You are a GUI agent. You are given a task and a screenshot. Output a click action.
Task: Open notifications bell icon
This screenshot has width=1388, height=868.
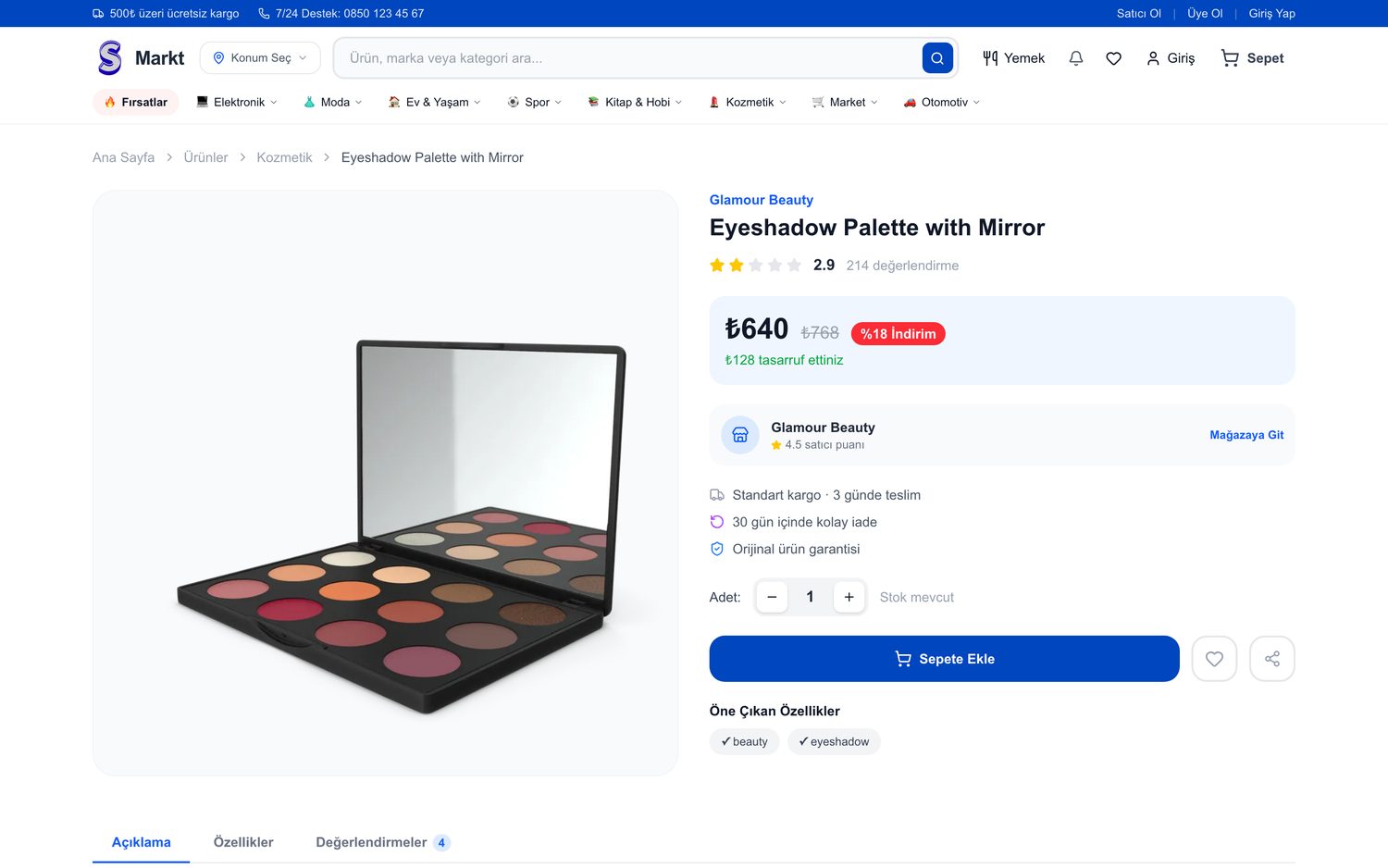pos(1075,58)
